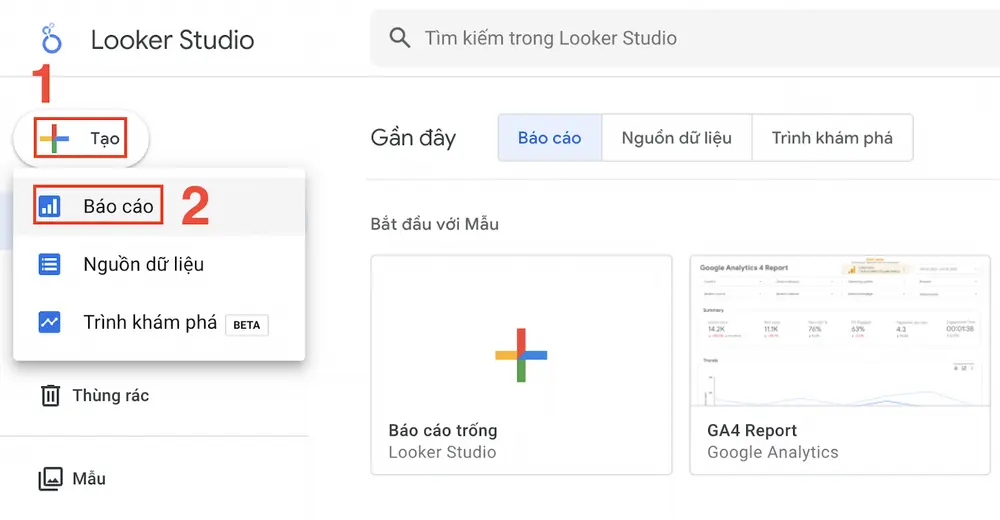This screenshot has width=1000, height=520.
Task: Click the Bắt đầu với Mẫu heading
Action: click(x=435, y=224)
